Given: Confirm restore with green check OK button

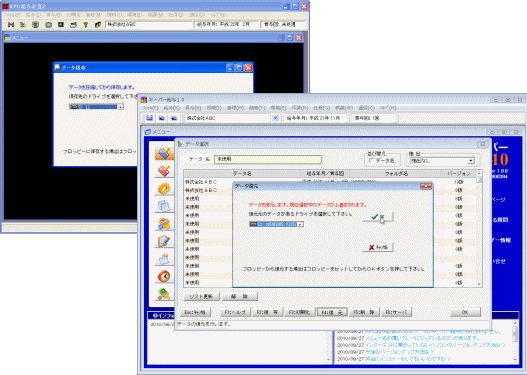Looking at the screenshot, I should pyautogui.click(x=377, y=217).
